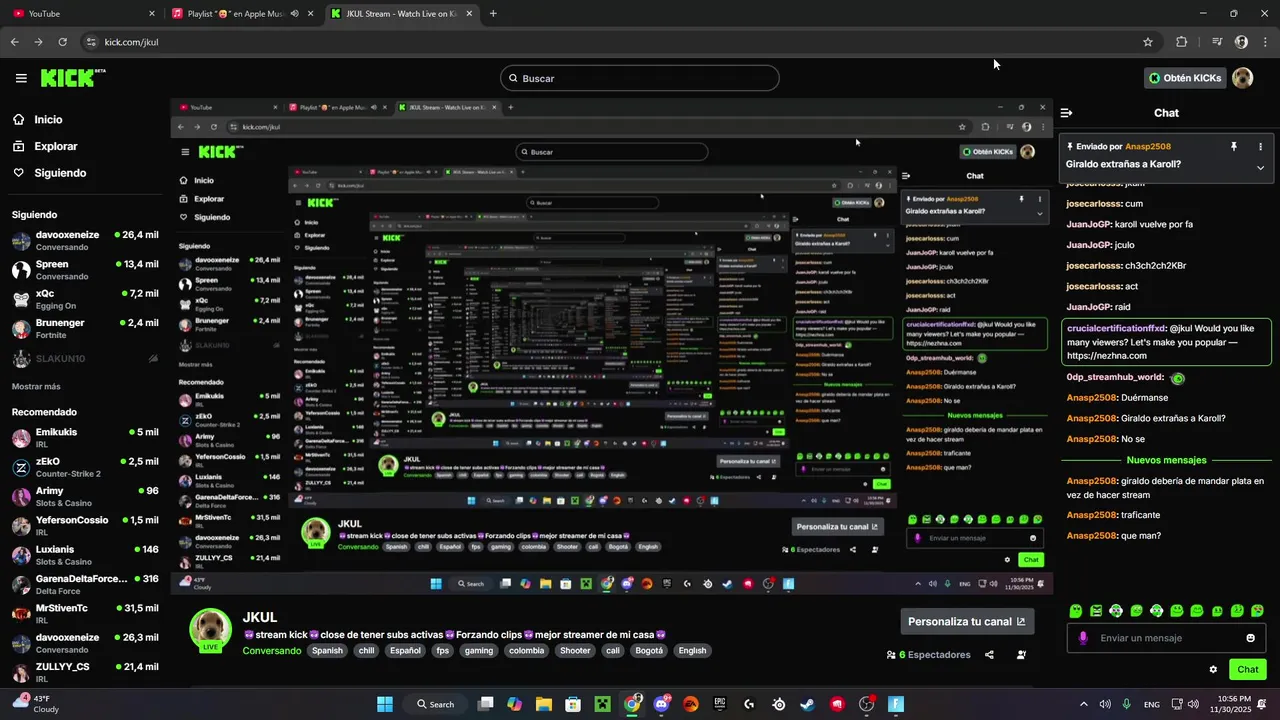The width and height of the screenshot is (1280, 720).
Task: Open Minecraft from the taskbar
Action: pyautogui.click(x=602, y=704)
